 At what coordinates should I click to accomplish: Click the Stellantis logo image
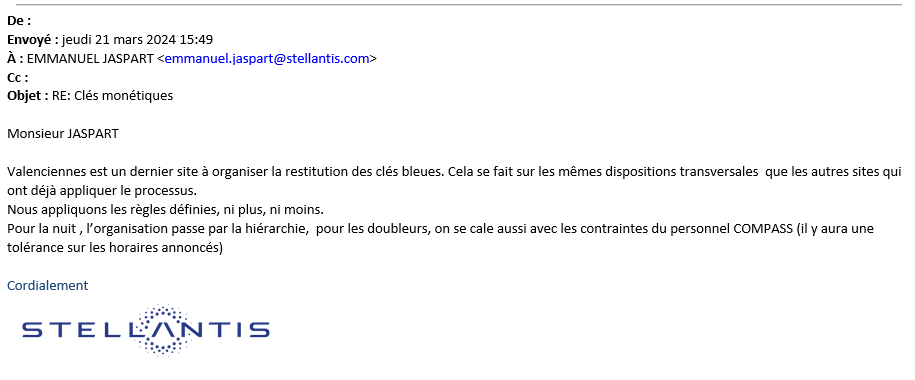click(x=146, y=330)
